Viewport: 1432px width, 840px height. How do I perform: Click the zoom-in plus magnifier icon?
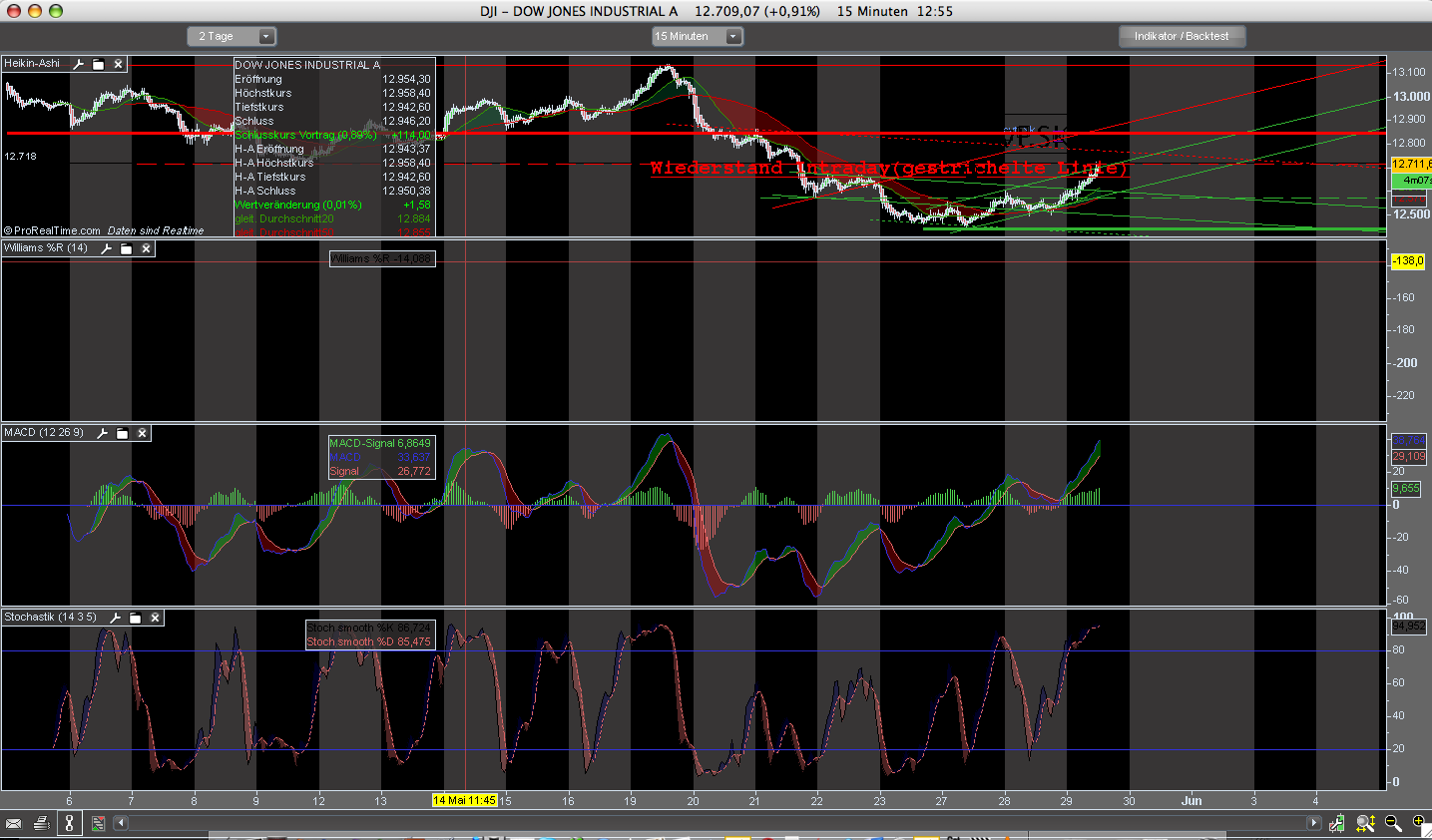click(1418, 823)
